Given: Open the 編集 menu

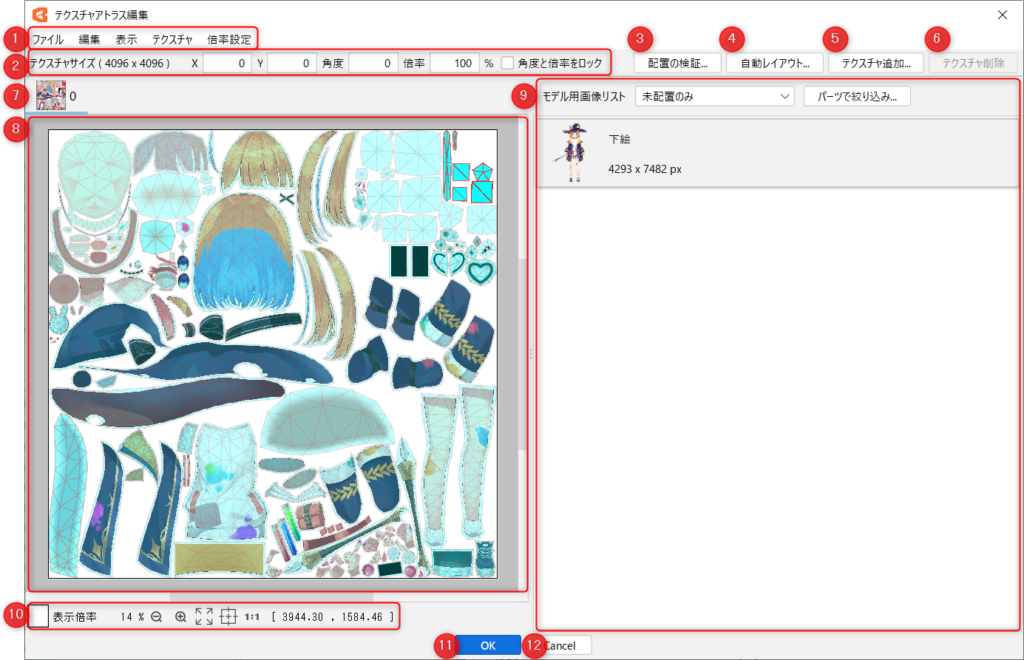Looking at the screenshot, I should point(89,40).
